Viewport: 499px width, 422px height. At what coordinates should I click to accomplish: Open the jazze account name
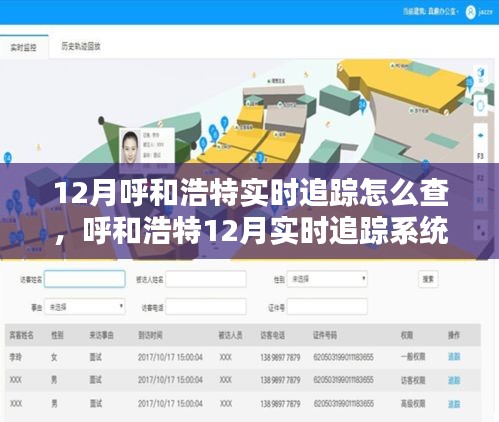pyautogui.click(x=486, y=12)
